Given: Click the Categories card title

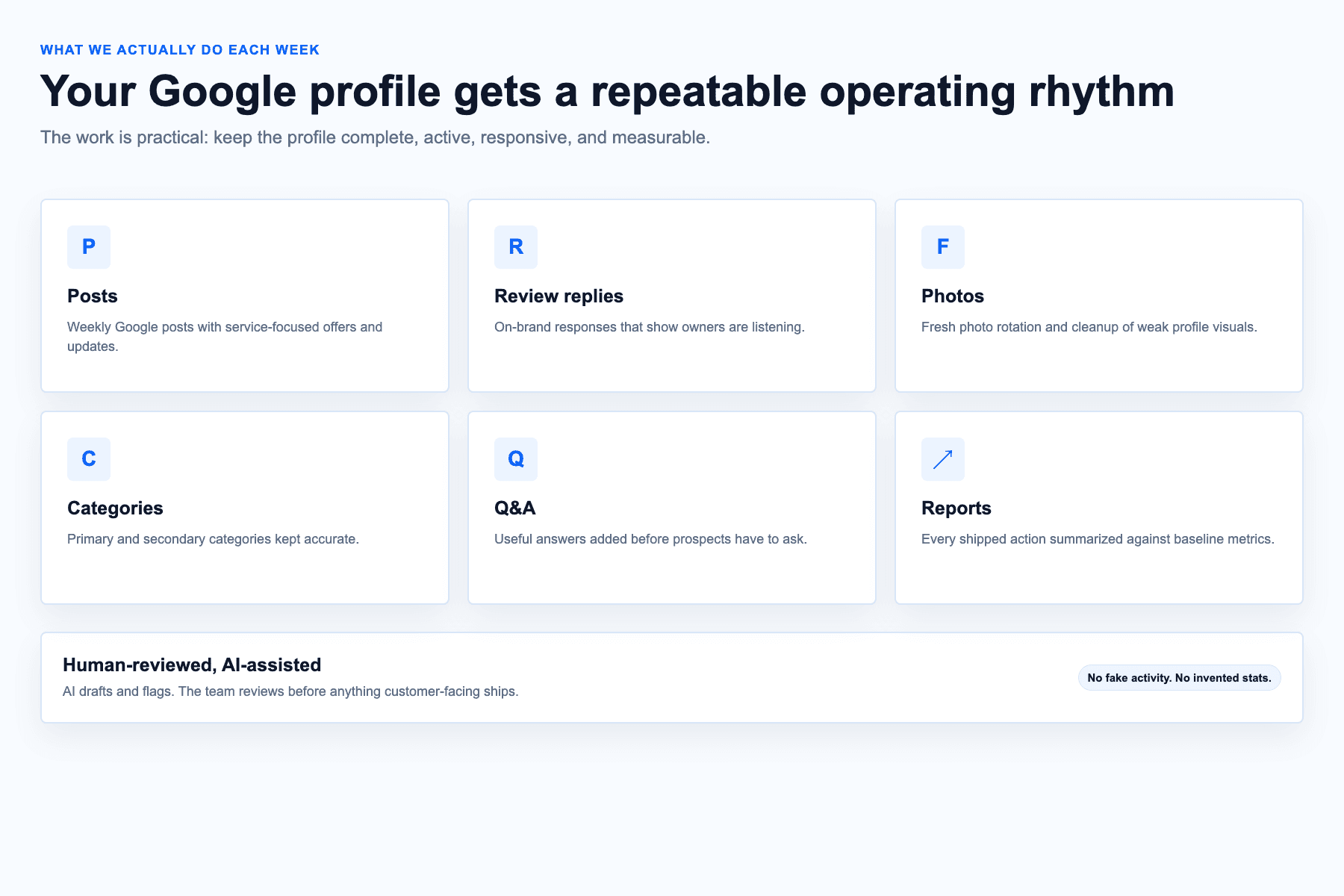Looking at the screenshot, I should pyautogui.click(x=115, y=508).
